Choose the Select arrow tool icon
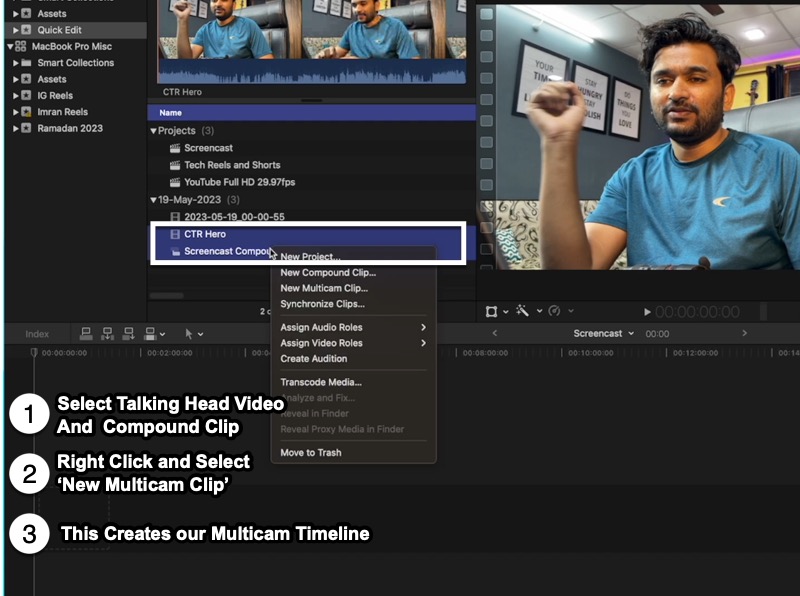Image resolution: width=800 pixels, height=596 pixels. point(189,334)
